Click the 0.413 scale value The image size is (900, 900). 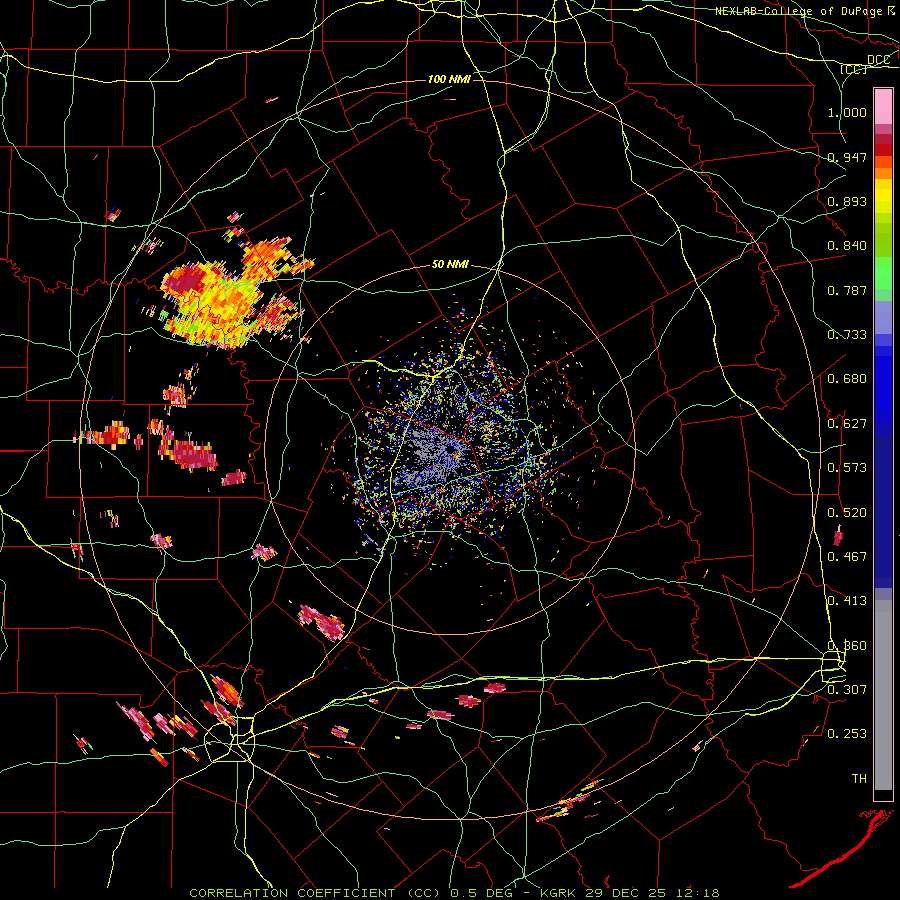pyautogui.click(x=847, y=601)
